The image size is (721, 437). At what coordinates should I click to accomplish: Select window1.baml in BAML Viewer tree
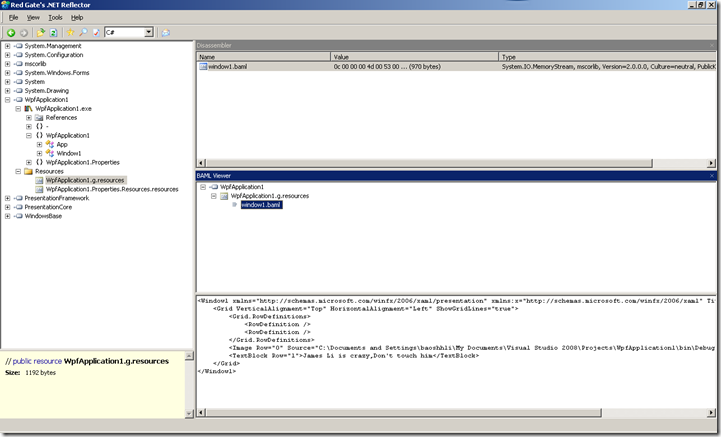(x=261, y=205)
